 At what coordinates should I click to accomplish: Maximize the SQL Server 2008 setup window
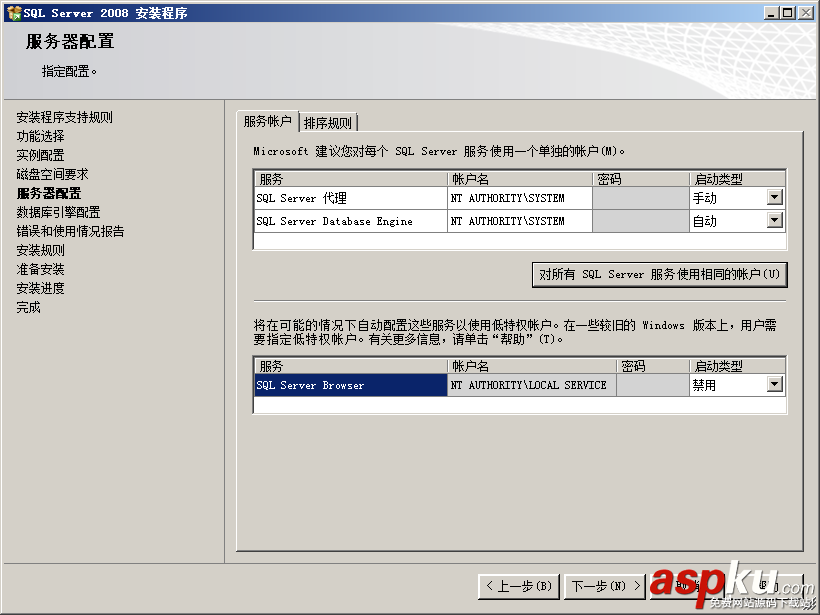click(x=787, y=13)
